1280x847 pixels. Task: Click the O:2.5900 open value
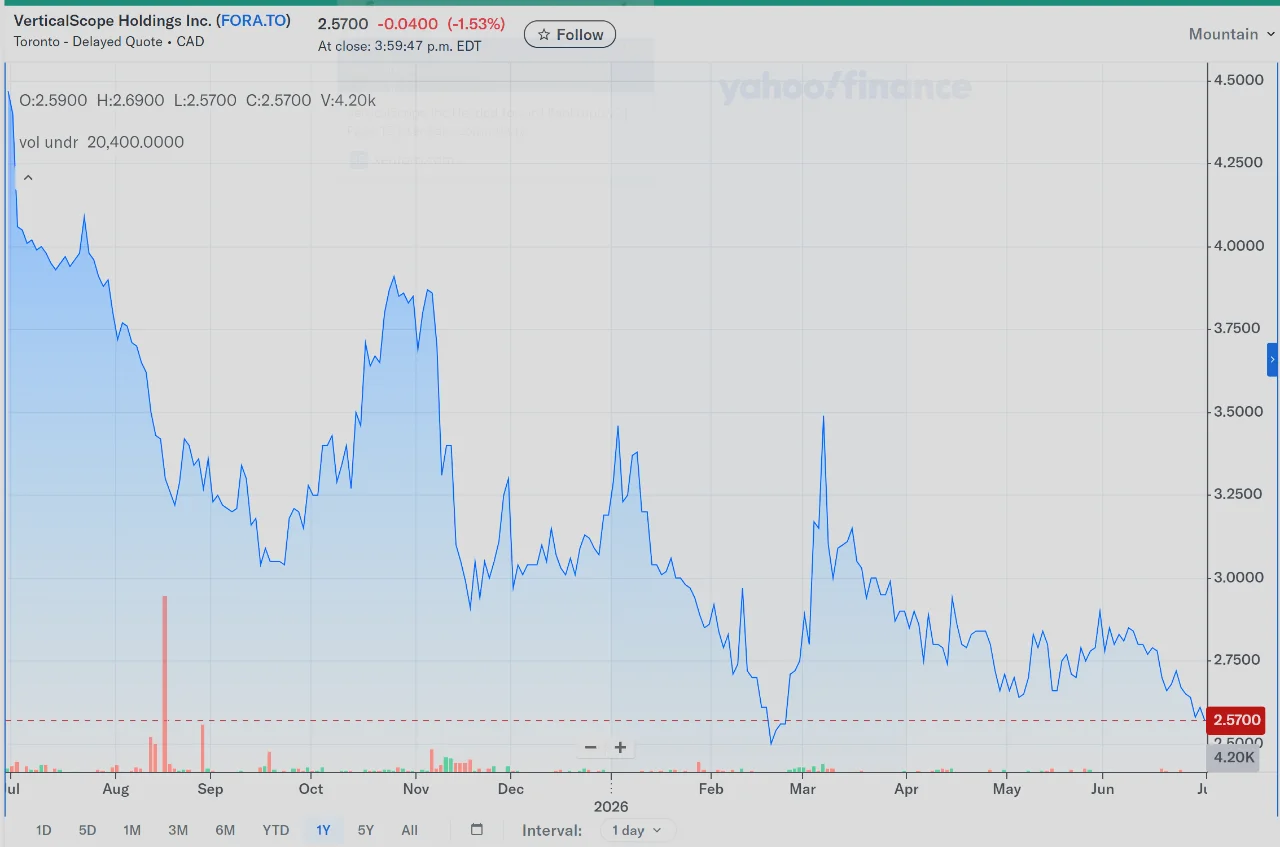click(x=53, y=100)
